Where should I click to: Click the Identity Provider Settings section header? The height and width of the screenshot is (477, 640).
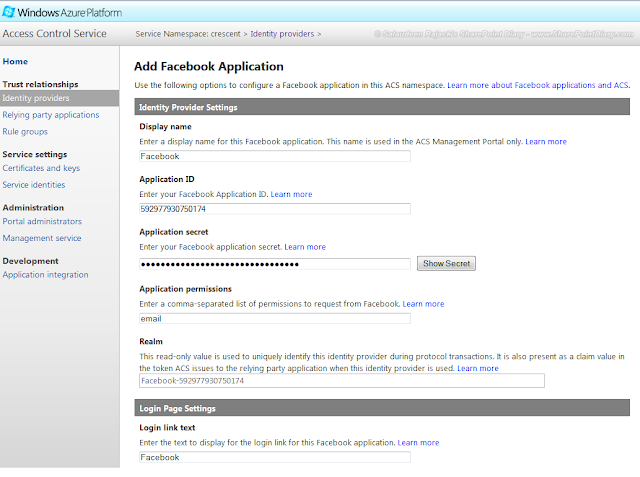[382, 107]
